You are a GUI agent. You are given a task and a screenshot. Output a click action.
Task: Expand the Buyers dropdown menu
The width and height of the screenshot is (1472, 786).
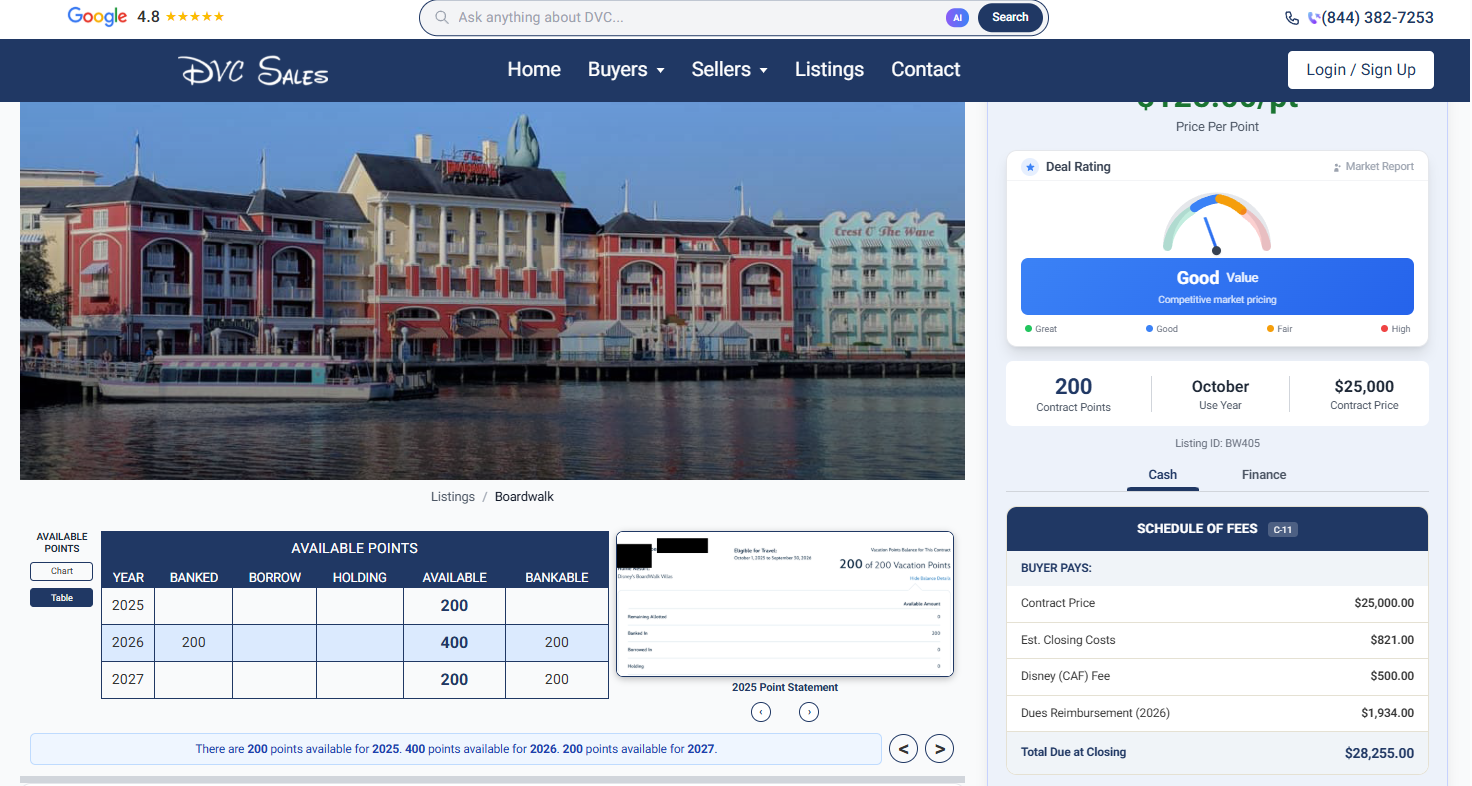tap(626, 70)
